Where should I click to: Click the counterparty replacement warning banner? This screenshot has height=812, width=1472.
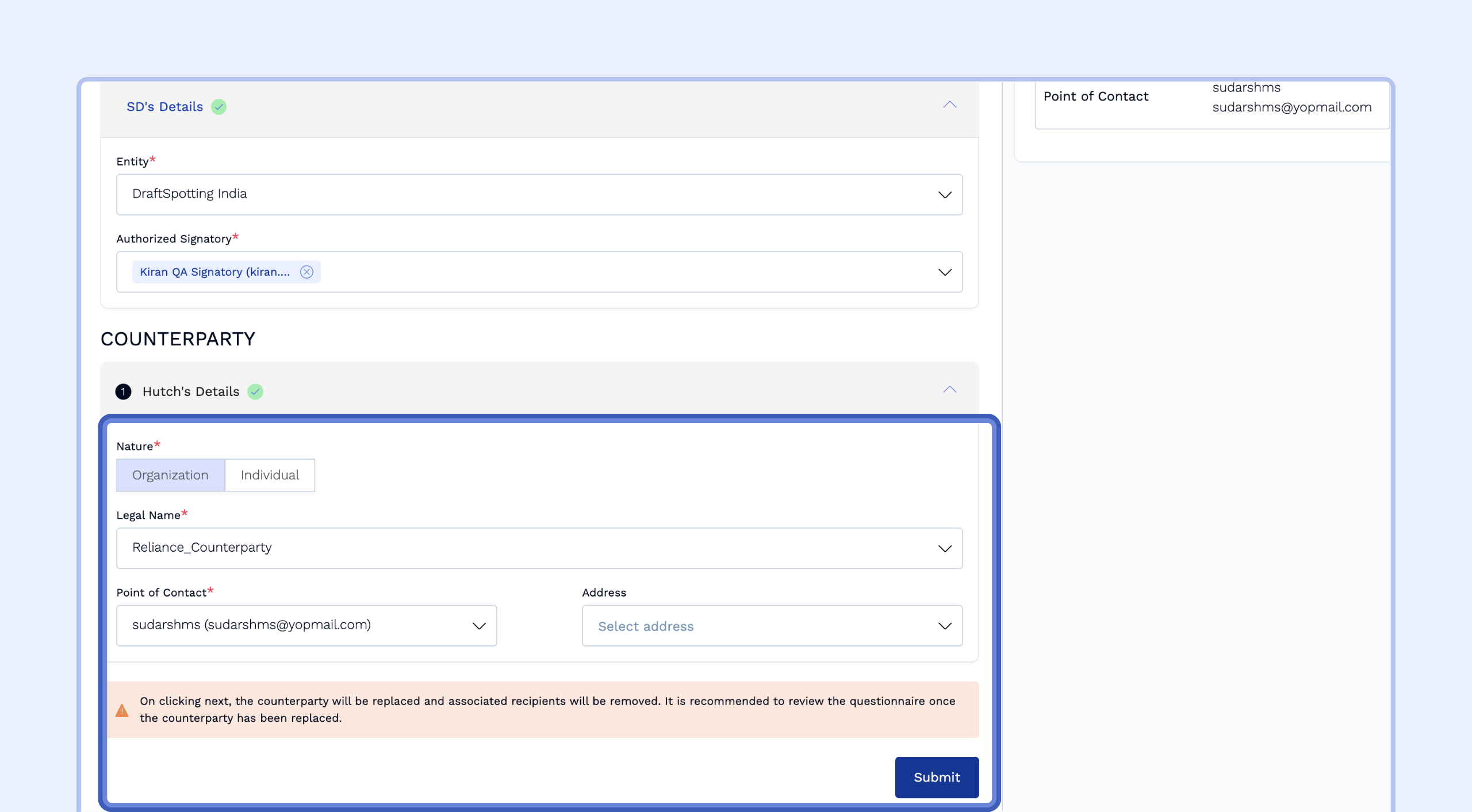546,709
